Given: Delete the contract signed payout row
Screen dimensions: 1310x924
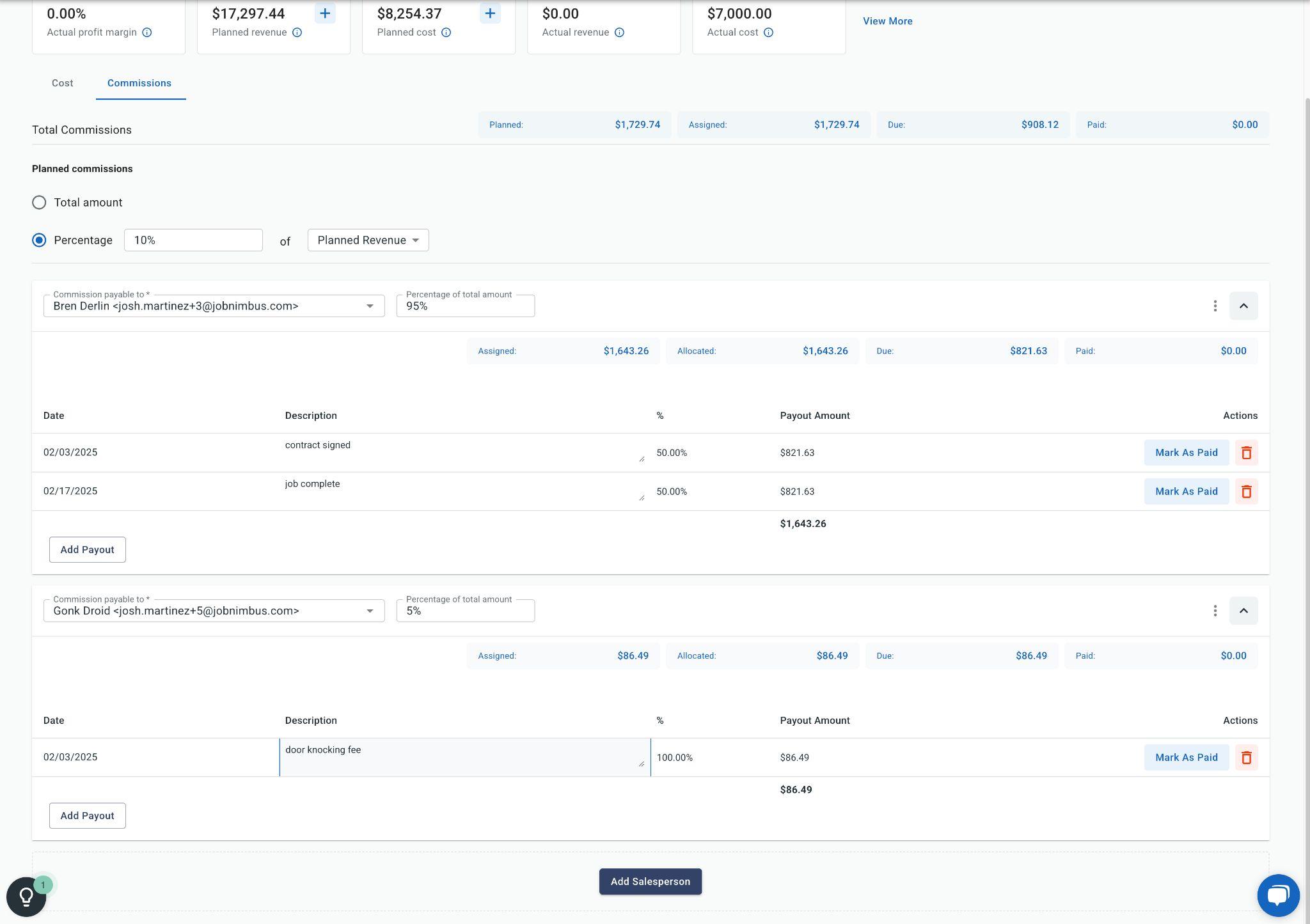Looking at the screenshot, I should (x=1246, y=453).
